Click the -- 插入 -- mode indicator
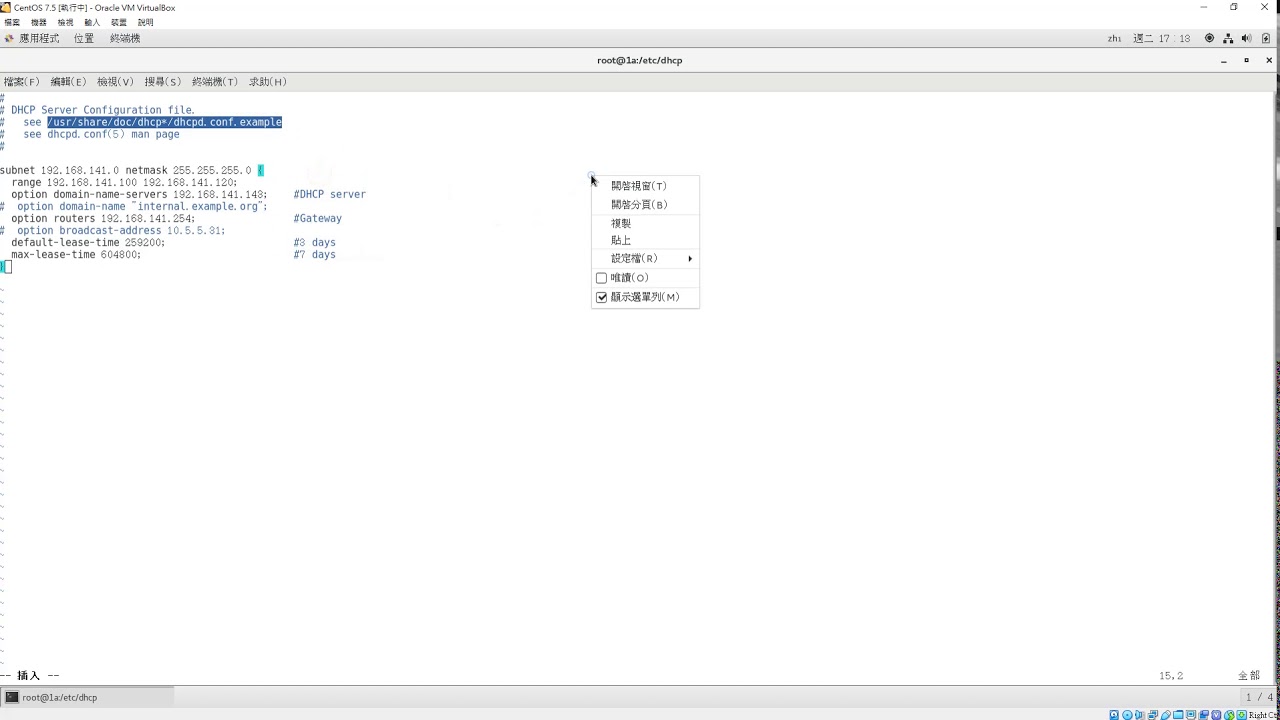Viewport: 1280px width, 720px height. 30,676
